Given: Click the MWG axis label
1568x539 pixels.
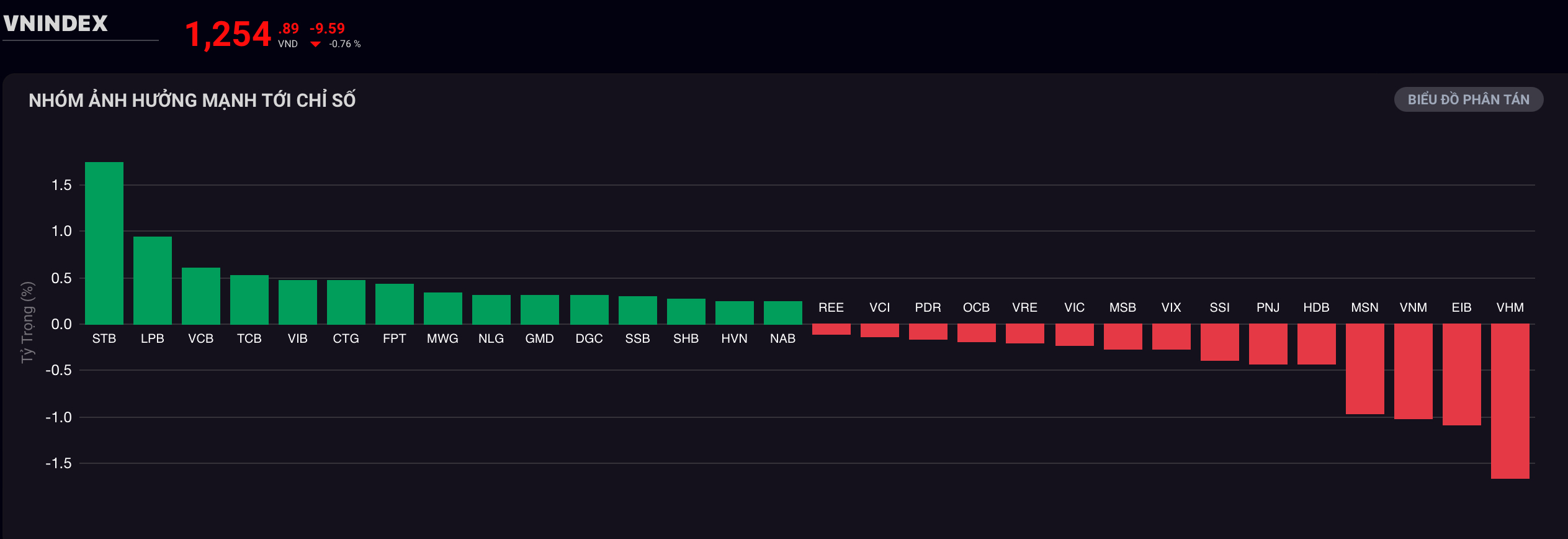Looking at the screenshot, I should point(442,338).
